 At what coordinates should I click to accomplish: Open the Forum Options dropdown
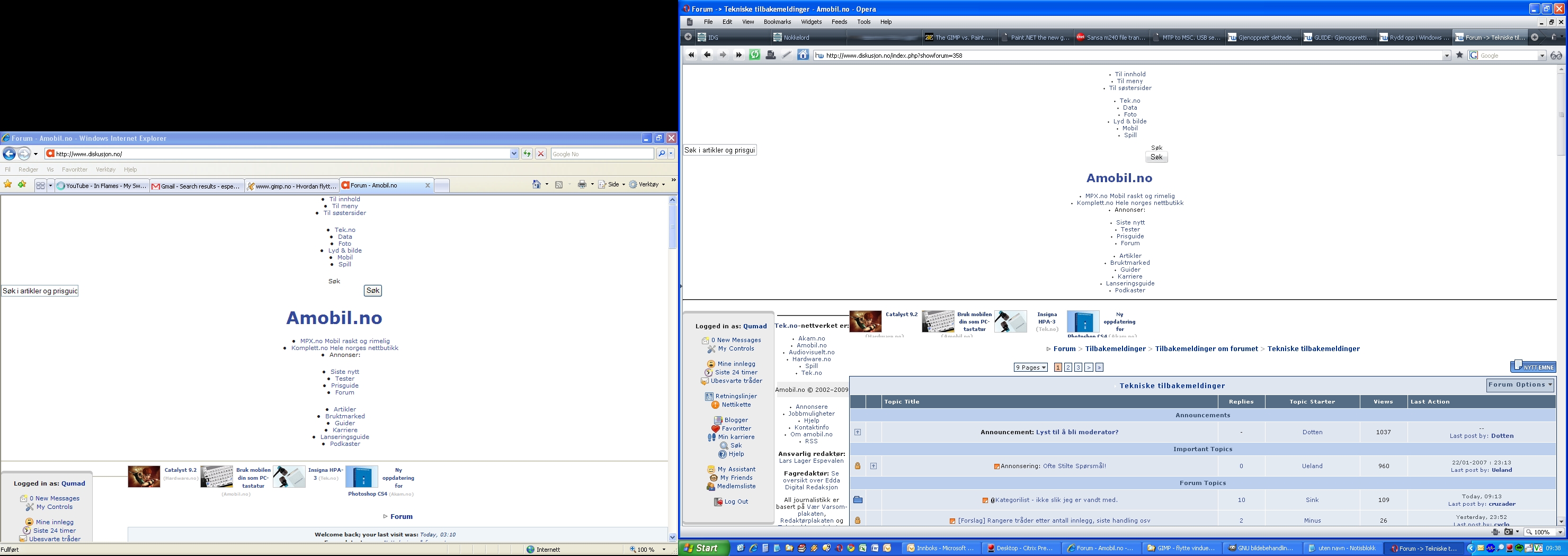click(1520, 385)
